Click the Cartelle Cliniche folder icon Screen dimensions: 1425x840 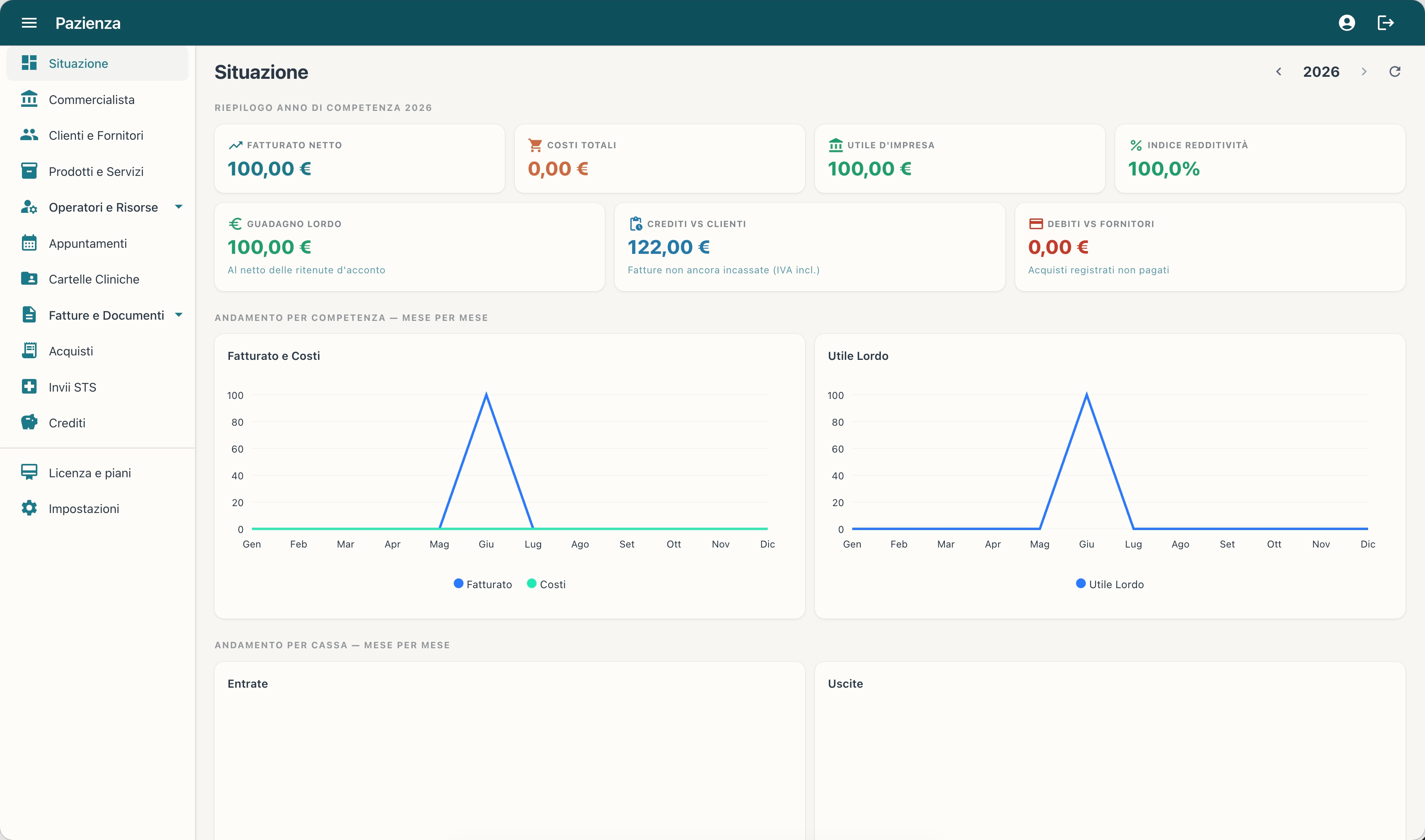[29, 279]
